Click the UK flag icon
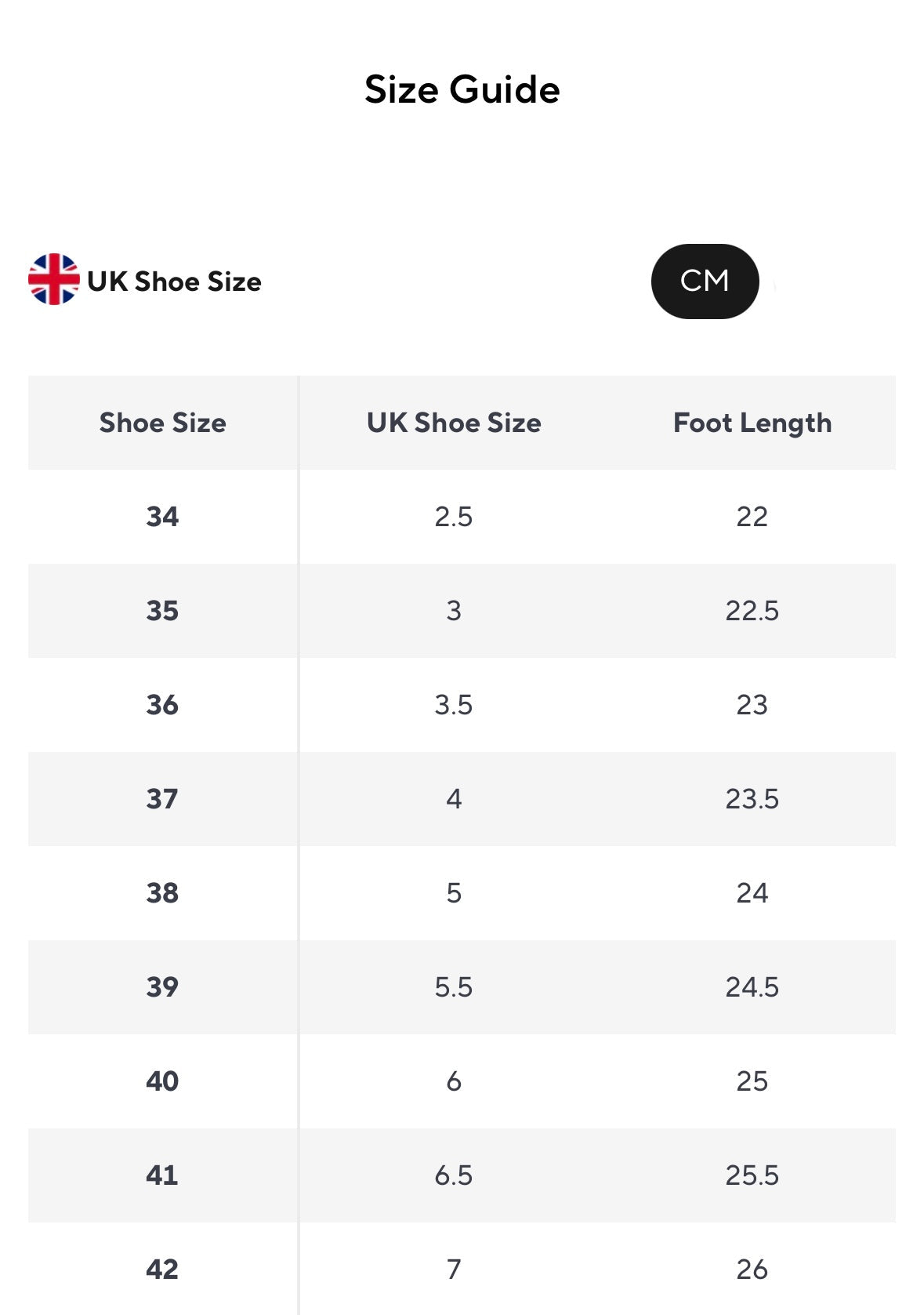This screenshot has width=924, height=1315. pyautogui.click(x=53, y=279)
